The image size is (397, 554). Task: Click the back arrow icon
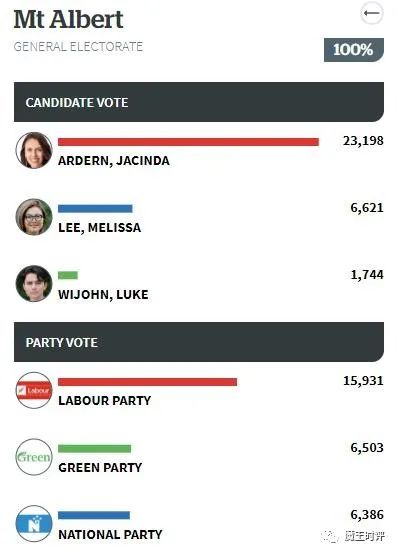[x=372, y=13]
